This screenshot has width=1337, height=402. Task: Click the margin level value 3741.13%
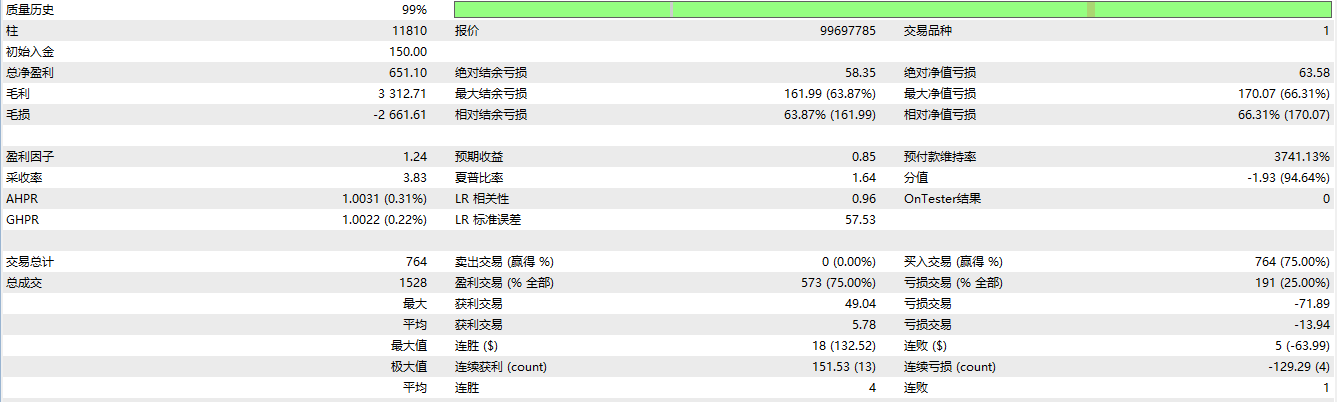1303,157
